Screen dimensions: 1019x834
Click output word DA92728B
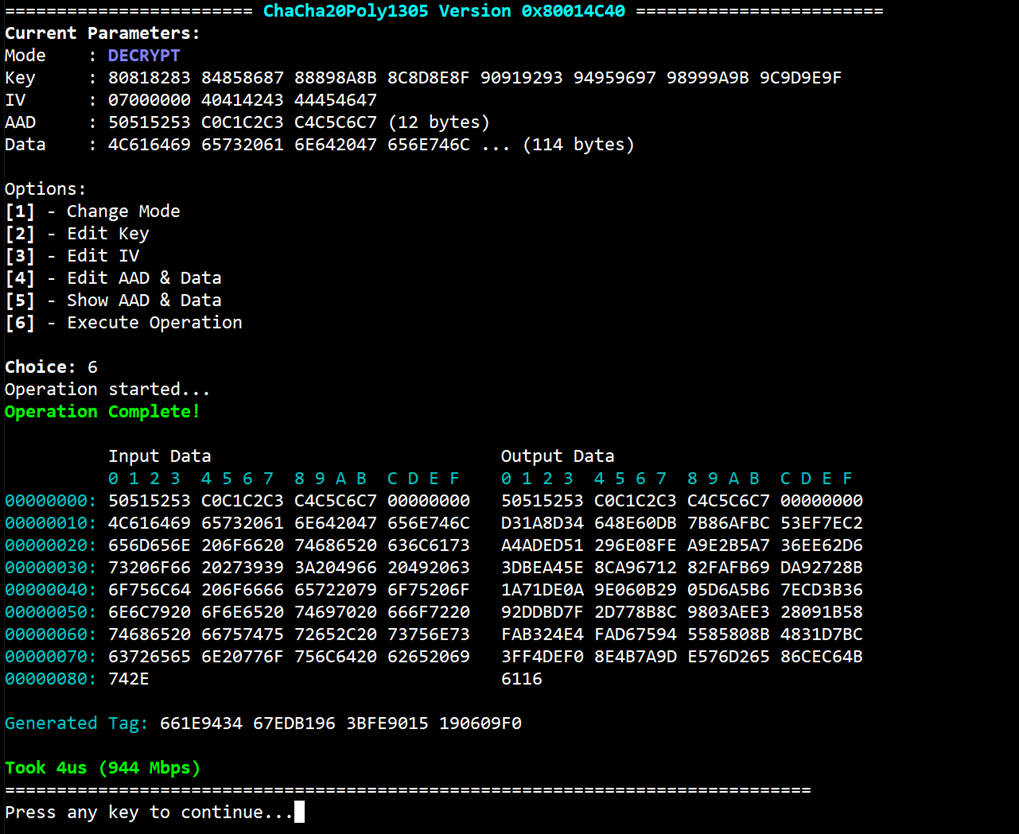tap(821, 567)
